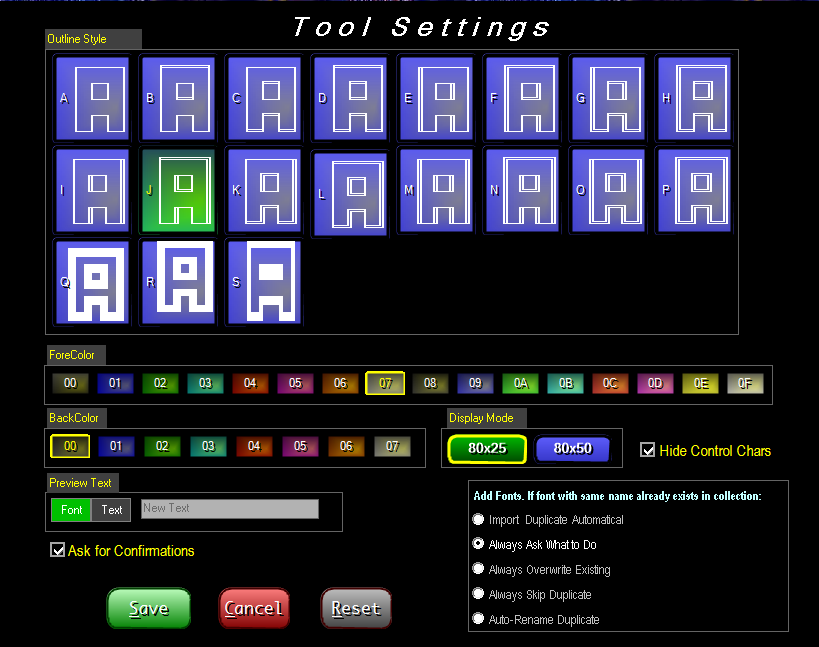
Task: Switch Preview Text to Font mode
Action: (71, 509)
